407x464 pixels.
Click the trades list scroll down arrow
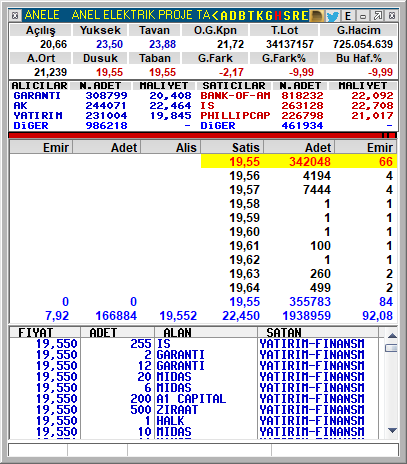392,430
